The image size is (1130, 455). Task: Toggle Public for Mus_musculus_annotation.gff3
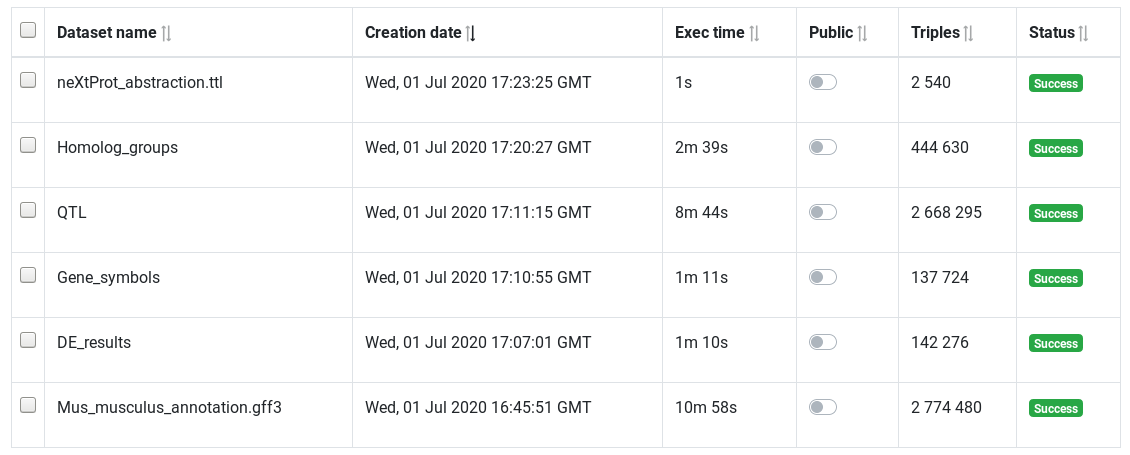tap(823, 407)
